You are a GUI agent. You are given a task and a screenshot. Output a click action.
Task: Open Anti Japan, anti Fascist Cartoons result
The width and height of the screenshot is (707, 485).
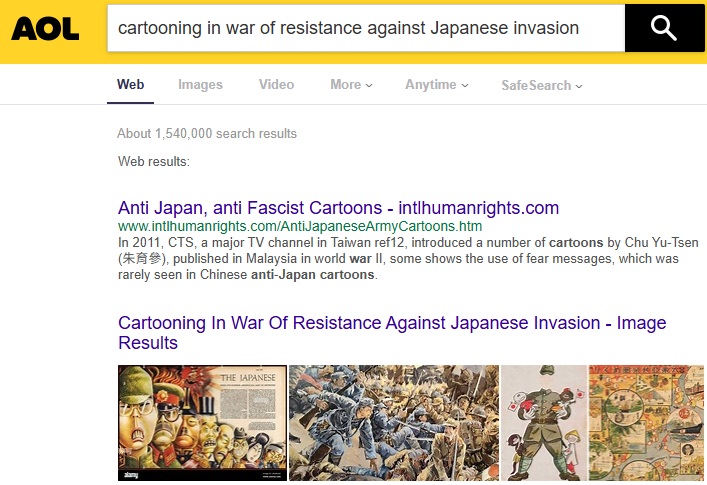pyautogui.click(x=338, y=208)
